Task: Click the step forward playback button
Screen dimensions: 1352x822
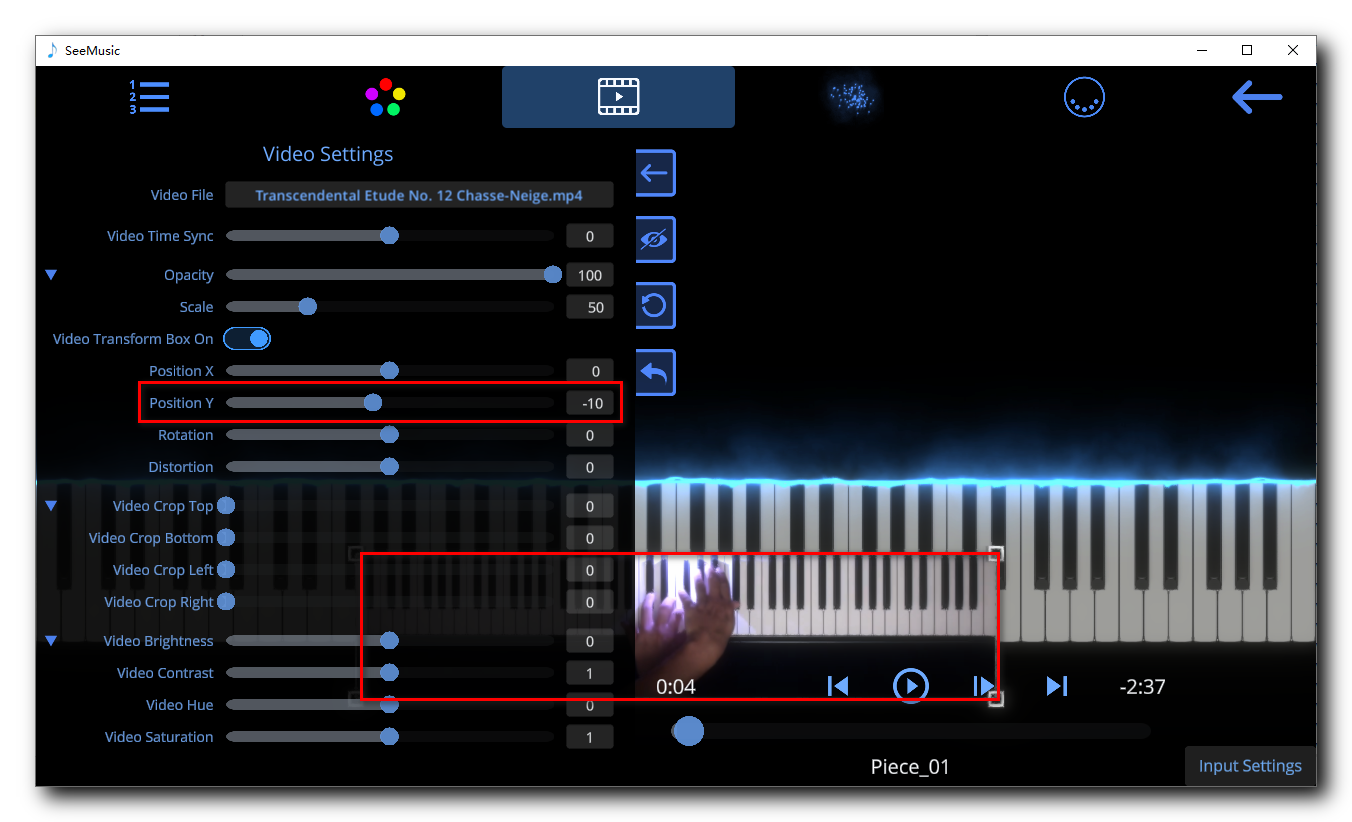Action: pos(983,686)
